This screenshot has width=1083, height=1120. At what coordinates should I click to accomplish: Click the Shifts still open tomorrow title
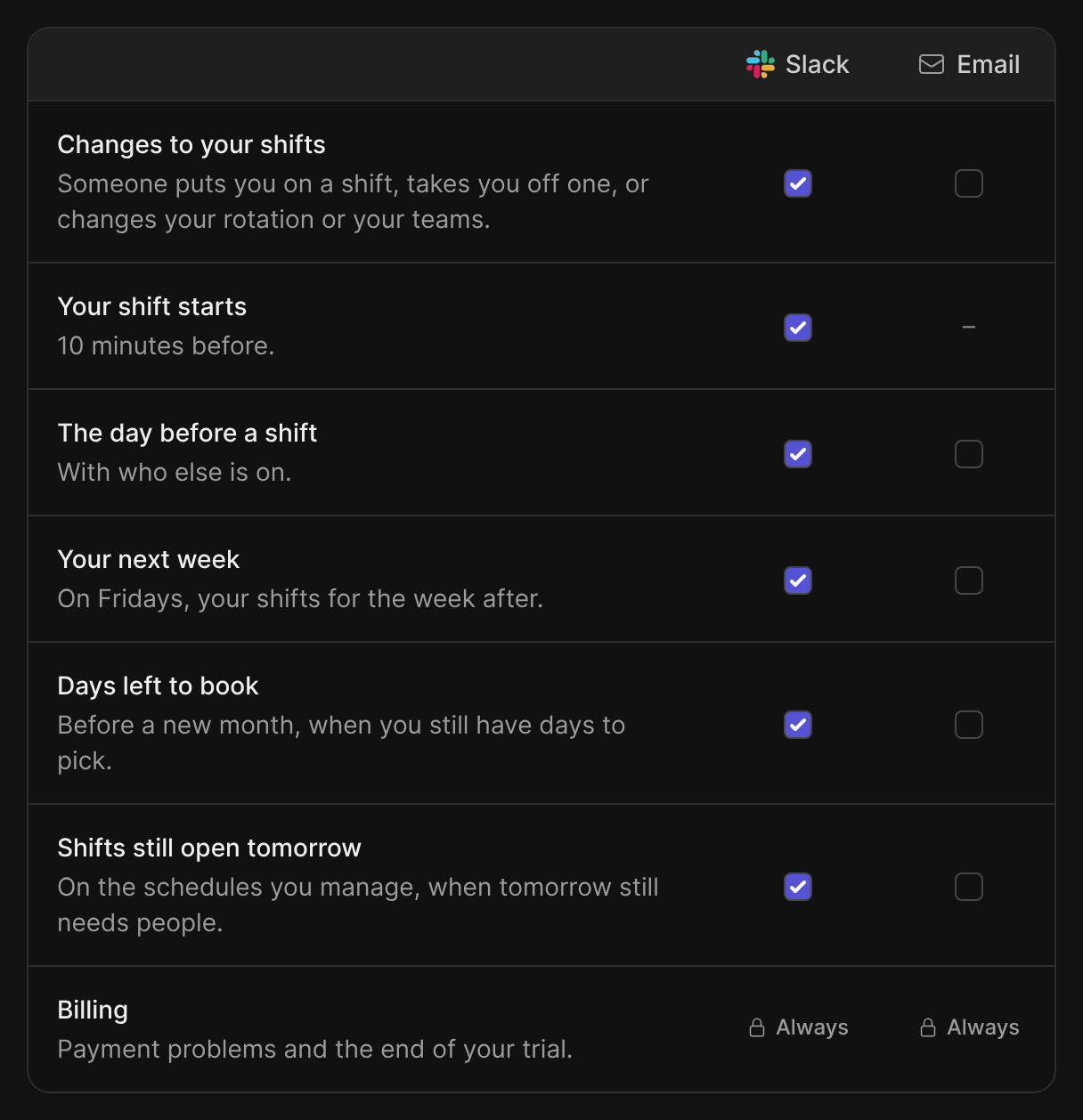209,848
